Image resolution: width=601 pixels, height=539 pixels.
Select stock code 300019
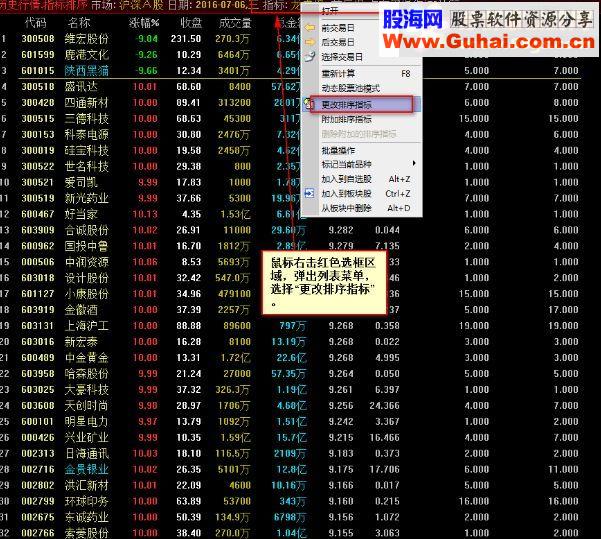click(38, 151)
